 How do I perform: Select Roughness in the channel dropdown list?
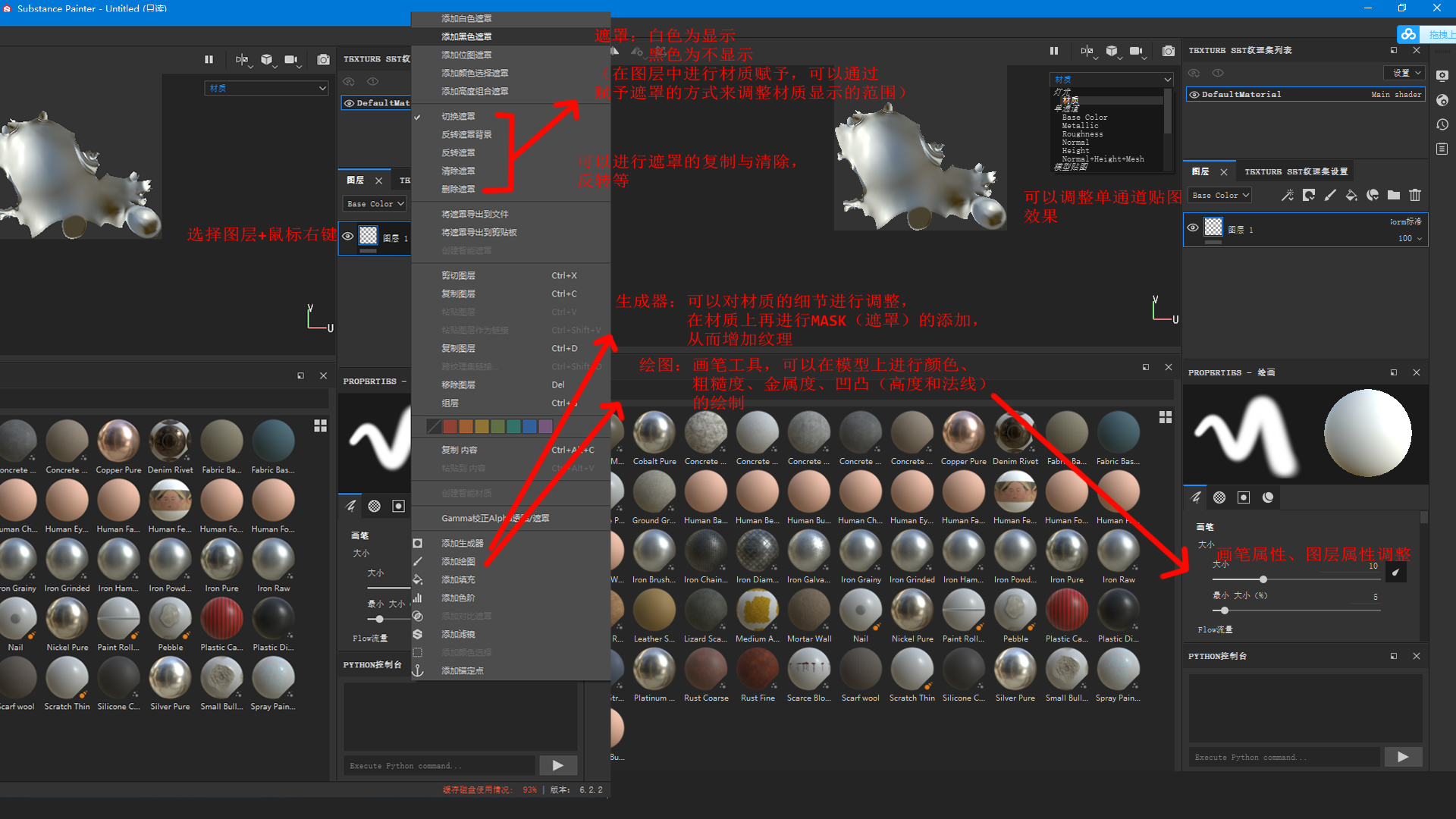coord(1082,134)
